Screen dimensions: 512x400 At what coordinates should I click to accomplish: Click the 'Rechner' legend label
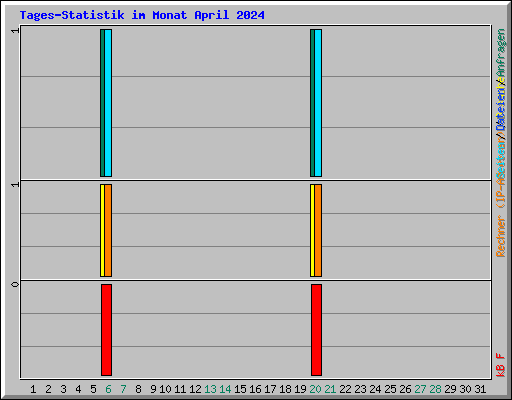coord(501,236)
